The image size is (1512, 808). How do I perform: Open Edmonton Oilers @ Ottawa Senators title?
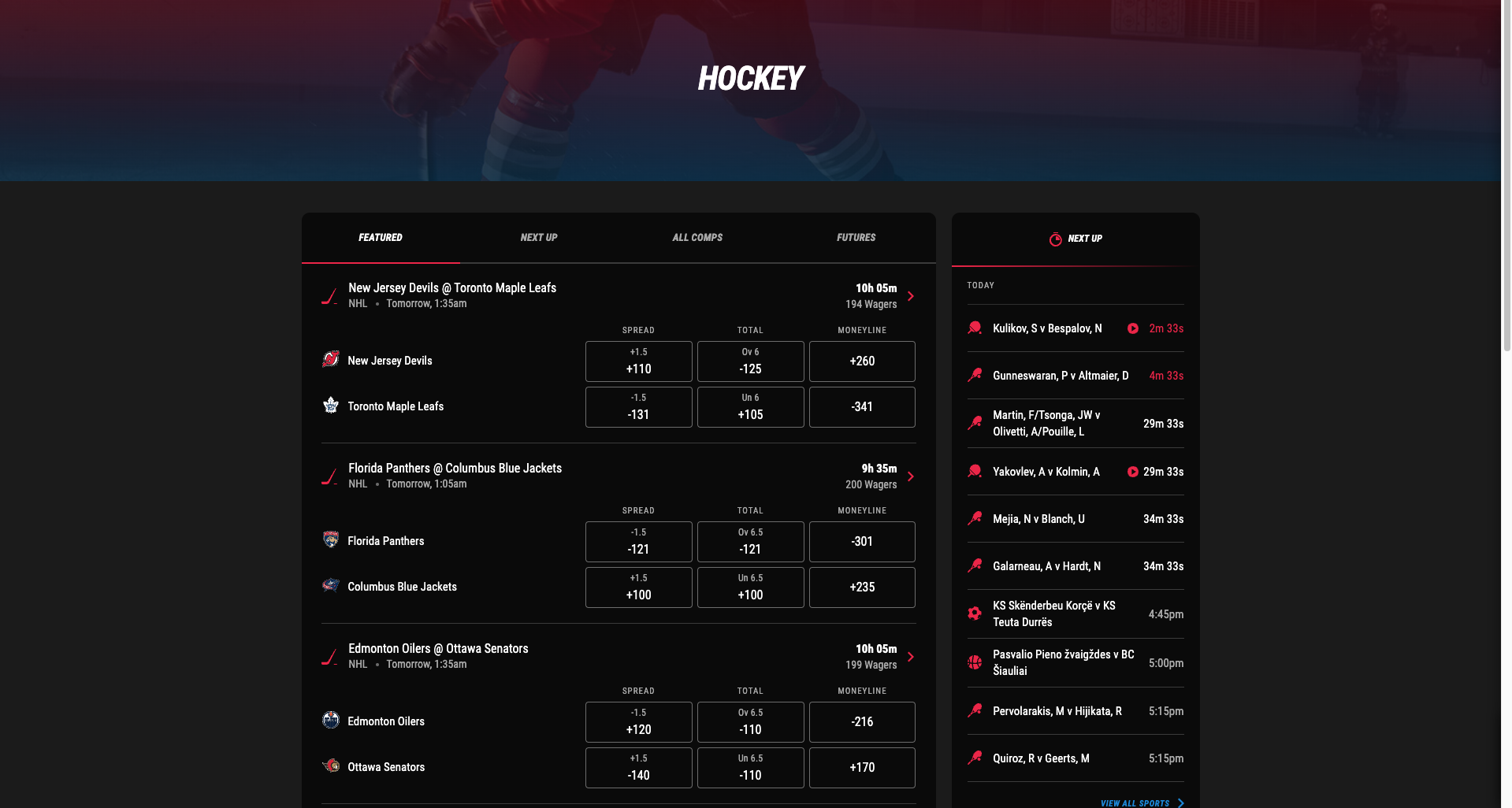coord(438,649)
